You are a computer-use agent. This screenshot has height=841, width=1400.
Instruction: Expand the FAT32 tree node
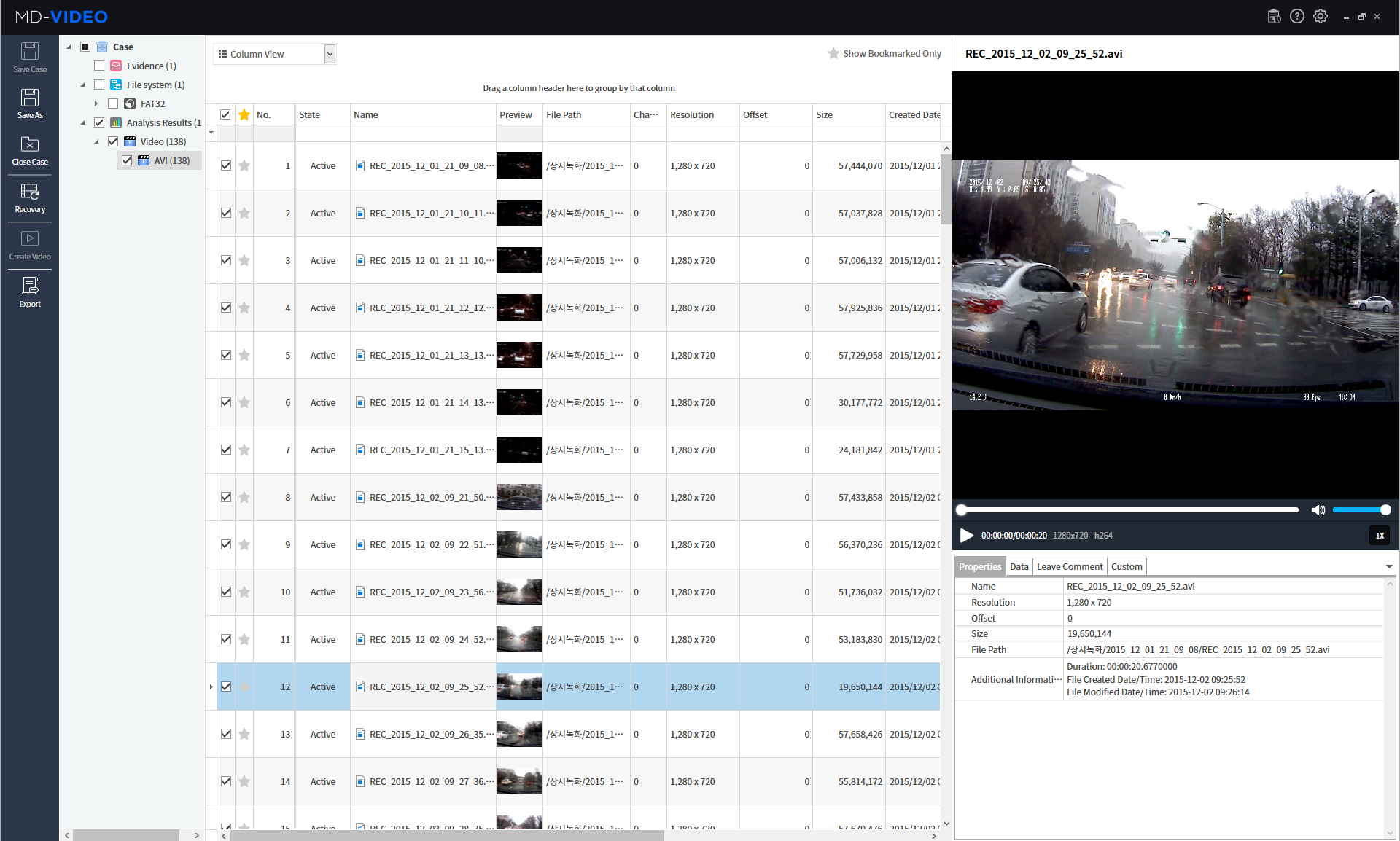(96, 103)
